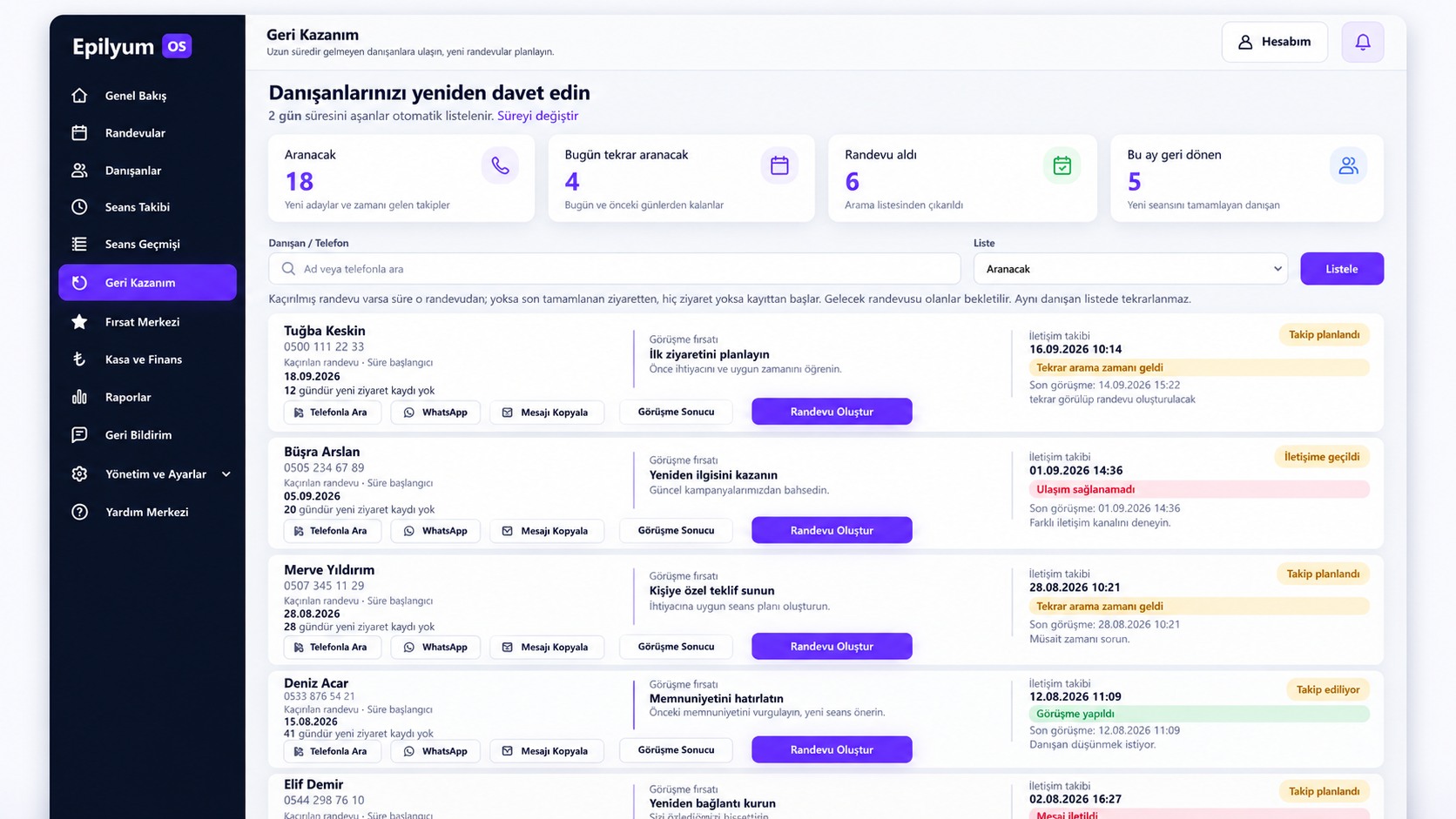
Task: Click the Yardım Merkezi question mark icon
Action: [x=79, y=512]
